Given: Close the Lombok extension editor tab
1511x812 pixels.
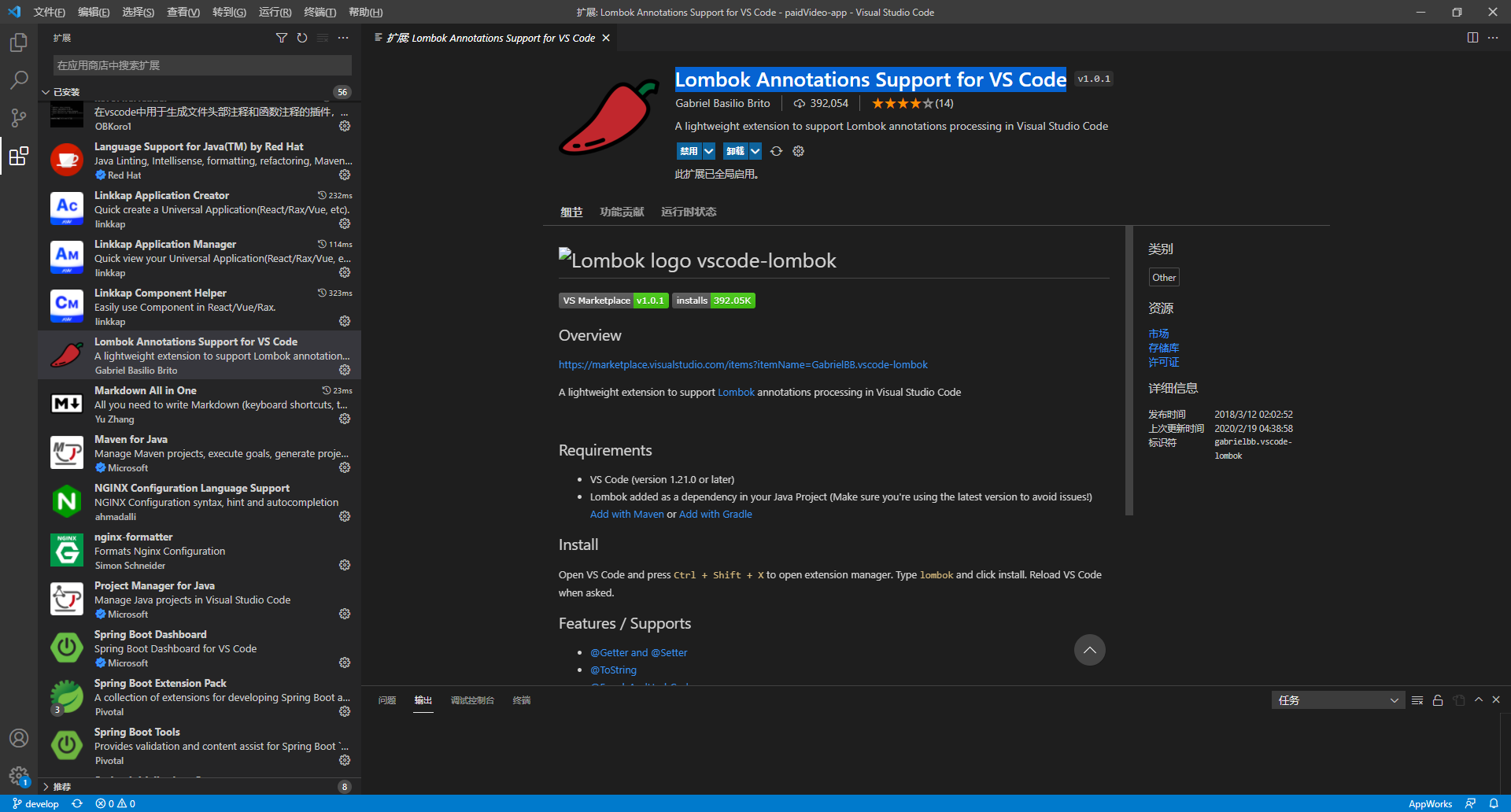Looking at the screenshot, I should [x=606, y=38].
